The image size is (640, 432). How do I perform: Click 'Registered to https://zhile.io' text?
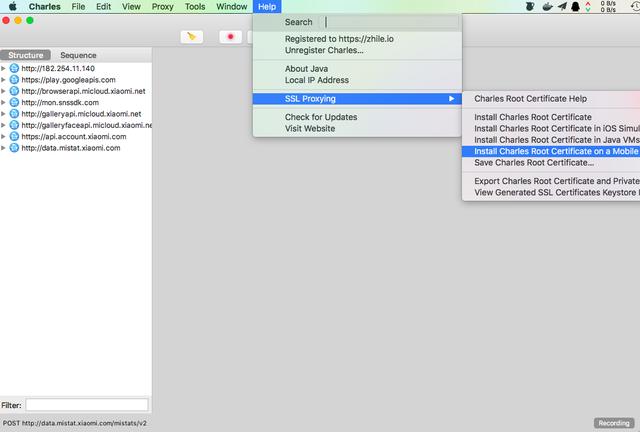pos(339,39)
